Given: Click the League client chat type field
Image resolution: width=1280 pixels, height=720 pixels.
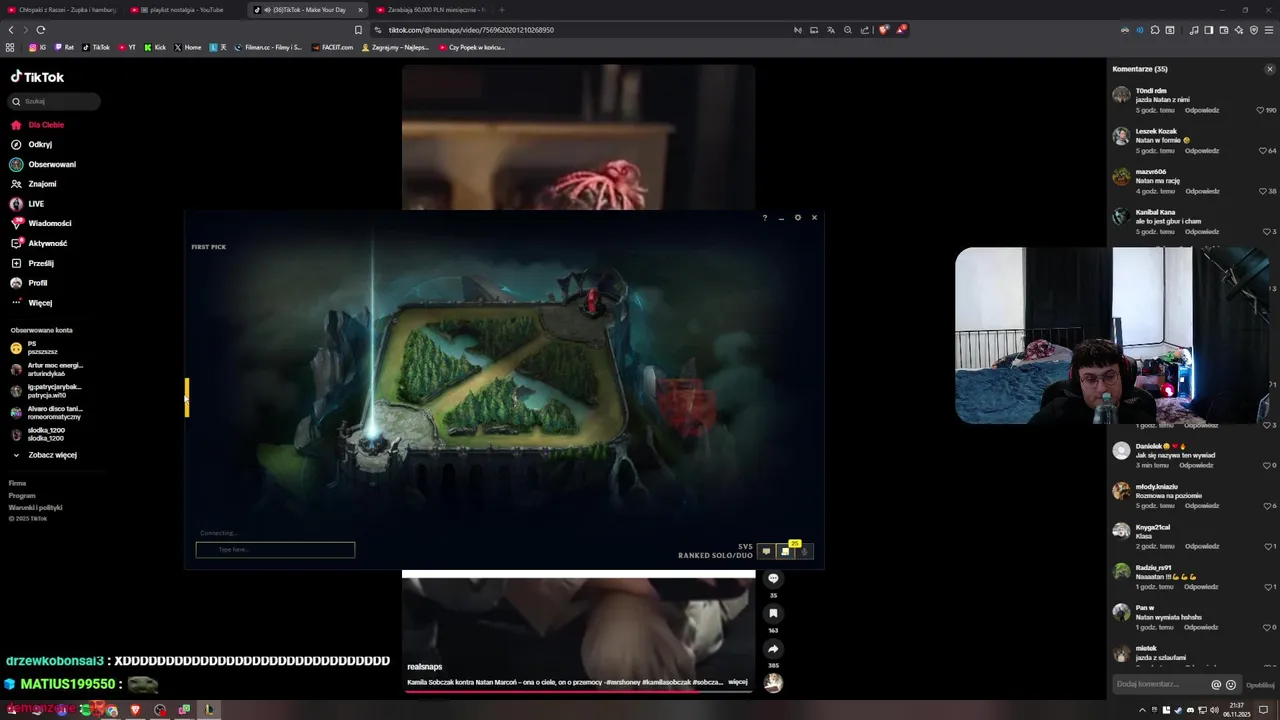Looking at the screenshot, I should point(275,549).
